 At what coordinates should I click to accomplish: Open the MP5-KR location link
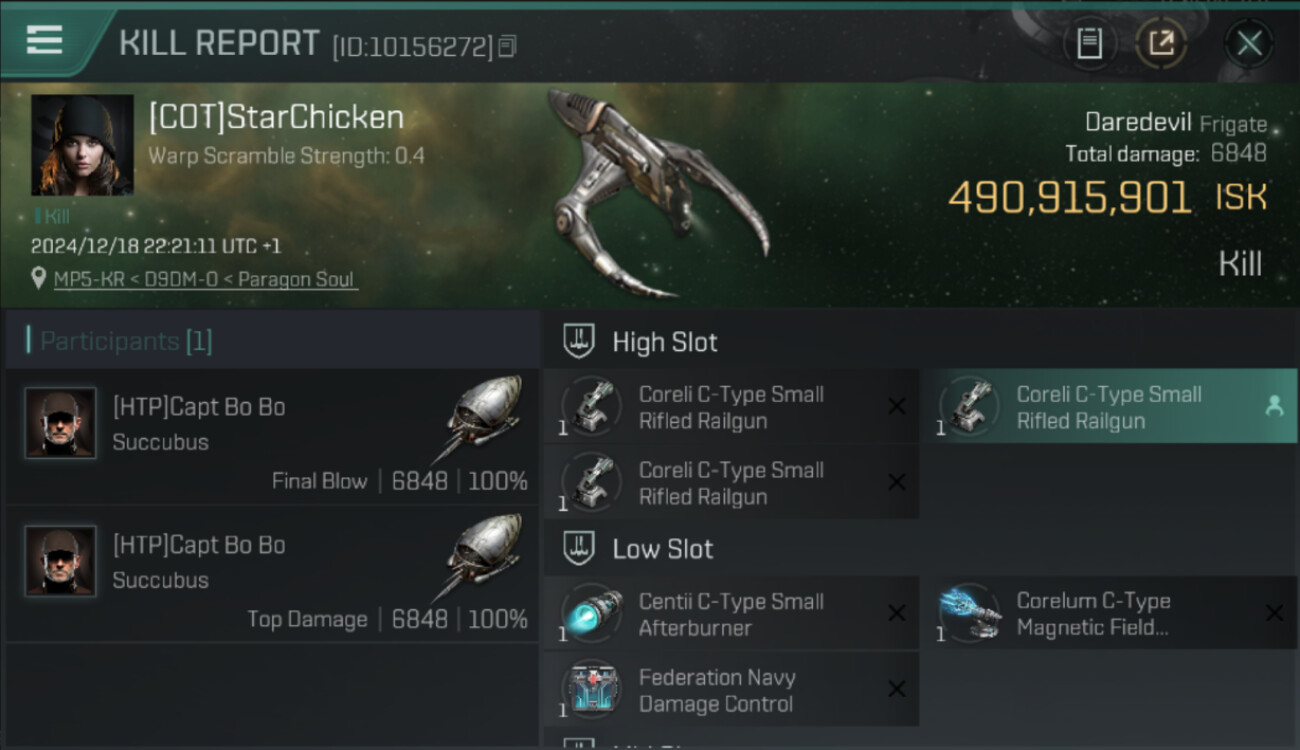pos(204,279)
